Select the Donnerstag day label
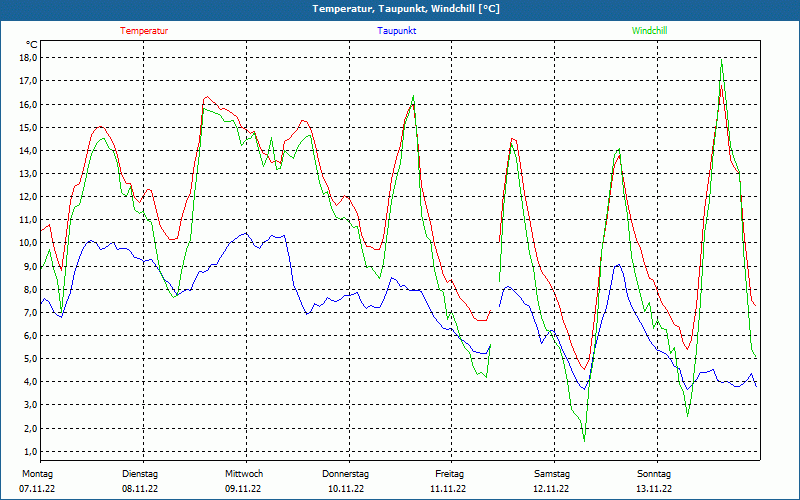Image resolution: width=800 pixels, height=500 pixels. pyautogui.click(x=346, y=473)
